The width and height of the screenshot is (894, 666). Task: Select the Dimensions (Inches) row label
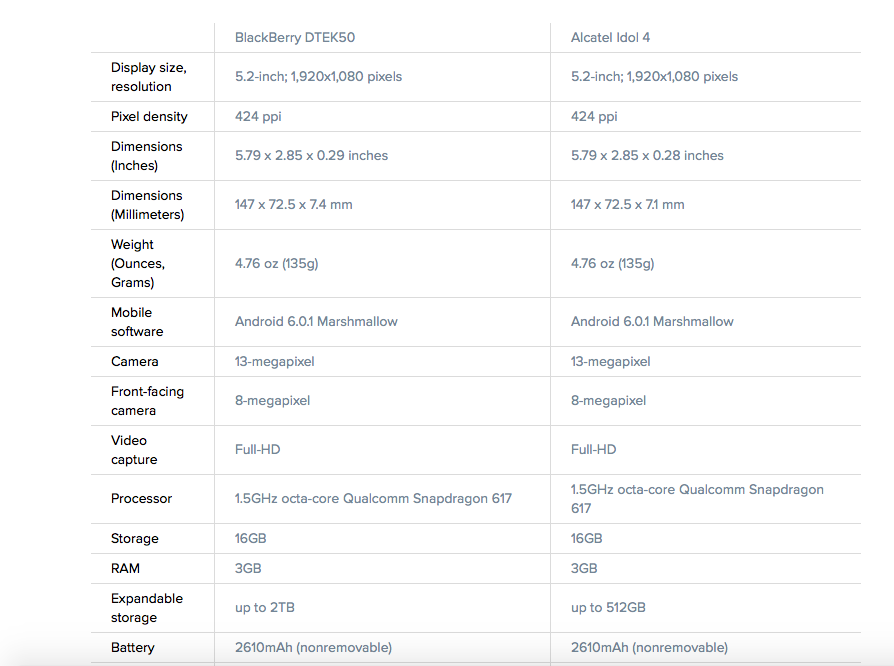[146, 156]
